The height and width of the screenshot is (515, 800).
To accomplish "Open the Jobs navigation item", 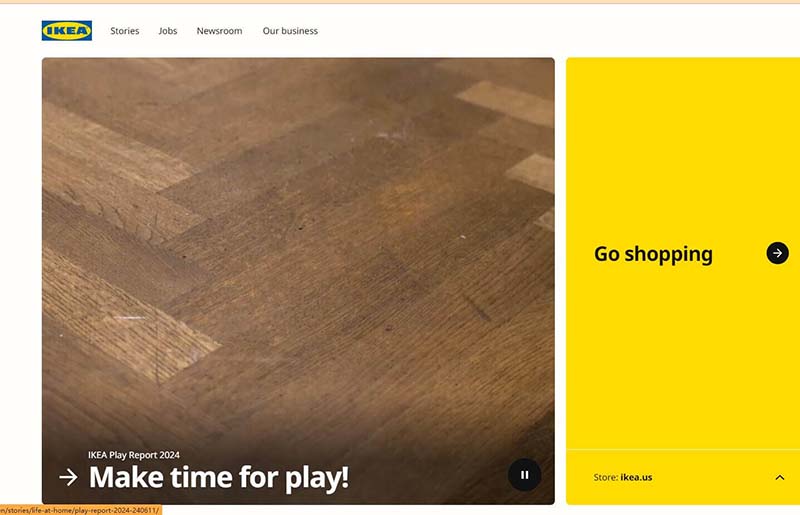I will coord(167,31).
